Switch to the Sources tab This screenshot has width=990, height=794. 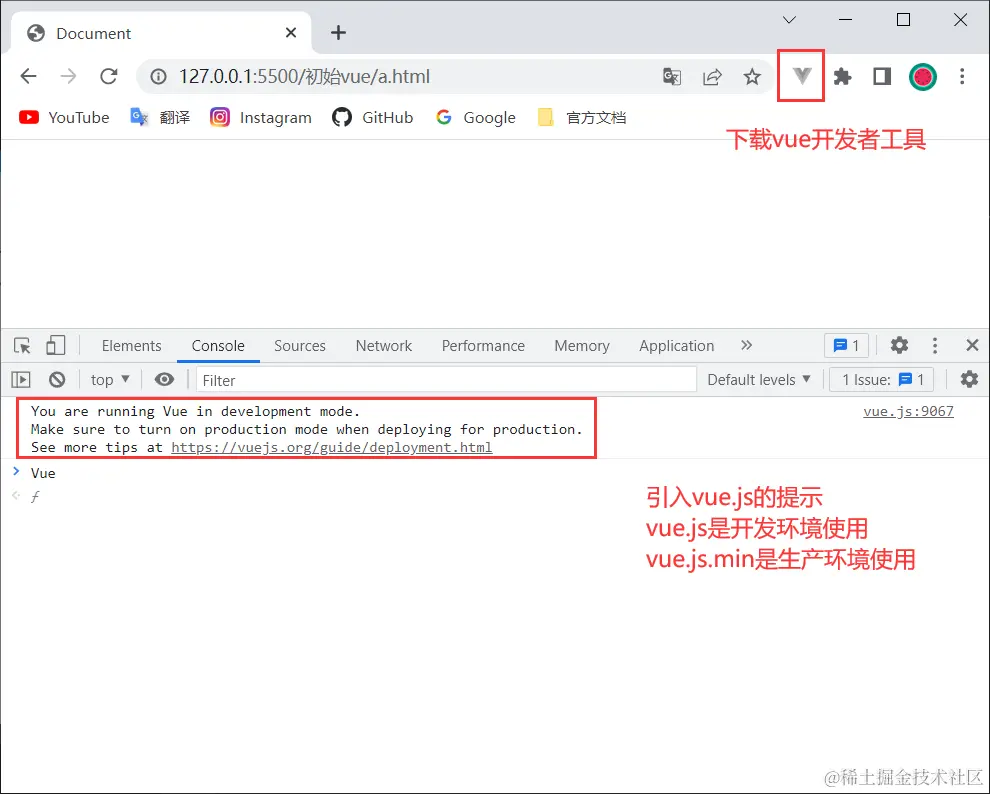click(x=300, y=346)
